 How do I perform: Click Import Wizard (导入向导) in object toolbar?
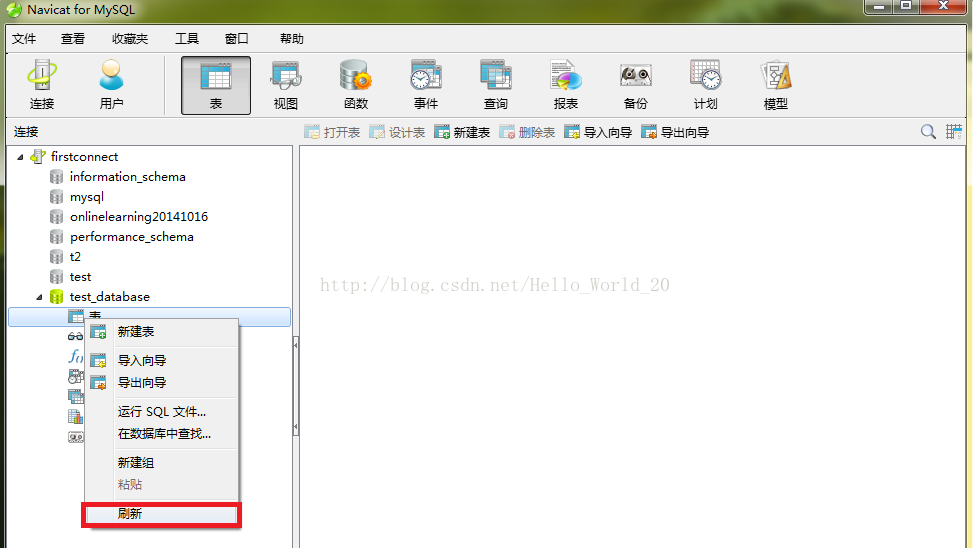coord(598,132)
